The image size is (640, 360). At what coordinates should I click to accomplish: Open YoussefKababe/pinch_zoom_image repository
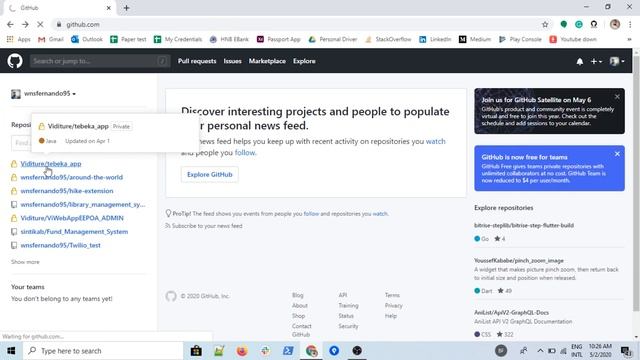tap(519, 260)
